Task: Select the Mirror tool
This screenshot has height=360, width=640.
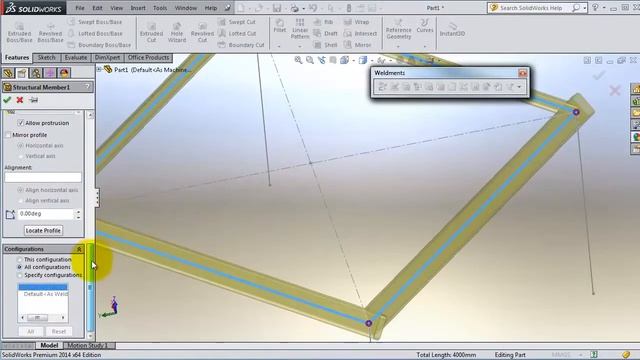Action: point(358,45)
